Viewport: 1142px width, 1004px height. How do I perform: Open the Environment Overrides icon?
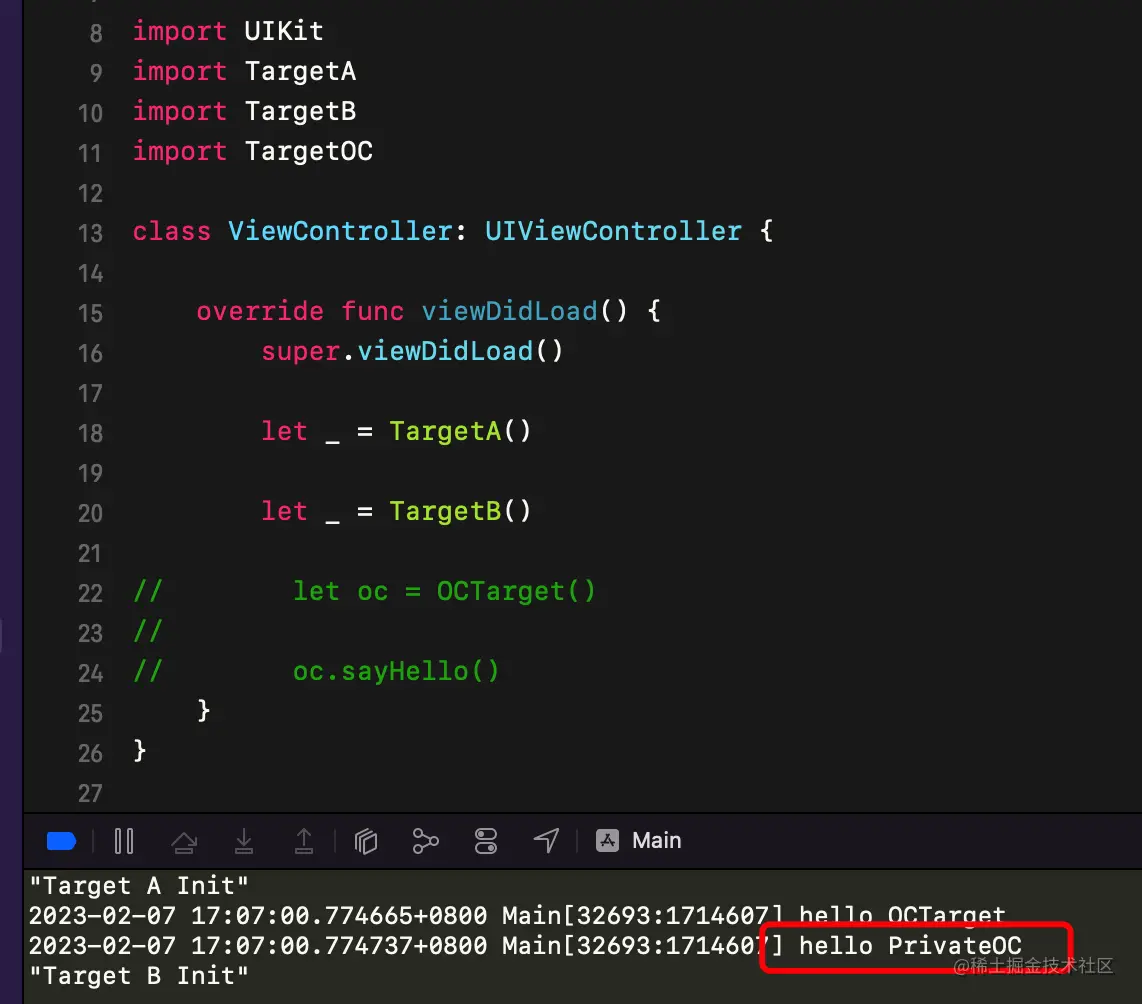click(486, 841)
